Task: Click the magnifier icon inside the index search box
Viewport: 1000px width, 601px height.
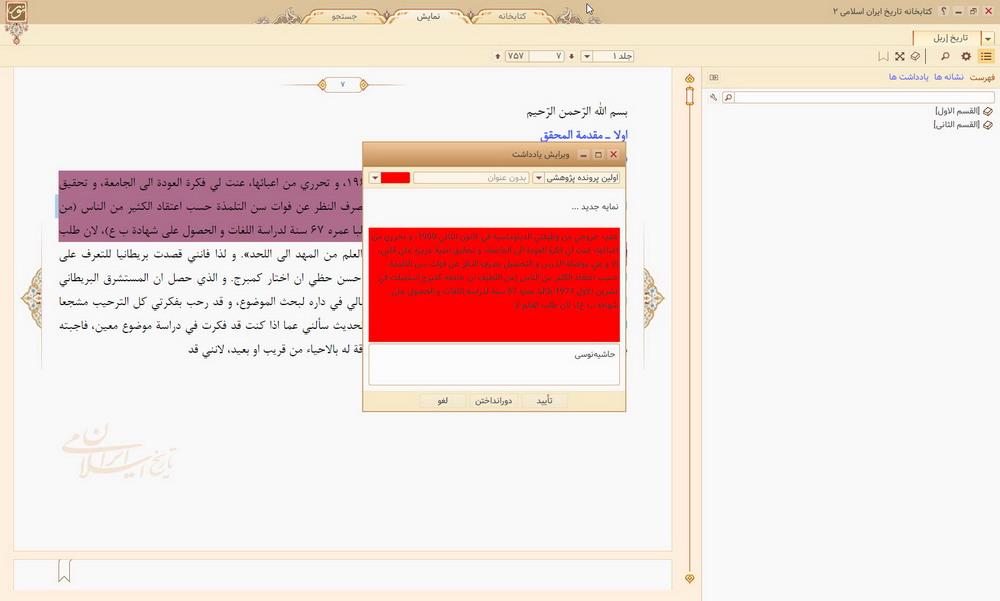Action: (x=728, y=98)
